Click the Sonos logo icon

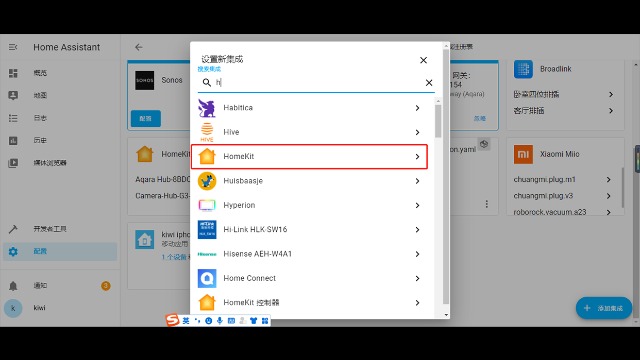145,80
